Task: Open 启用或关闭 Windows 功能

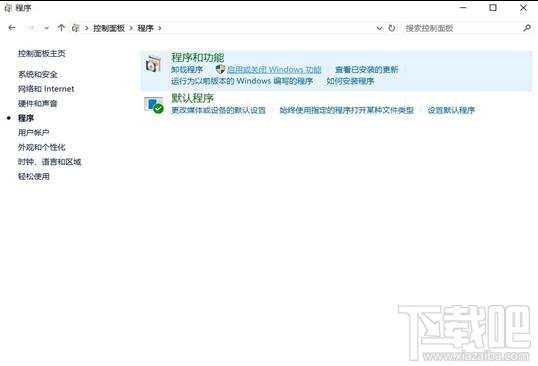Action: (x=274, y=70)
